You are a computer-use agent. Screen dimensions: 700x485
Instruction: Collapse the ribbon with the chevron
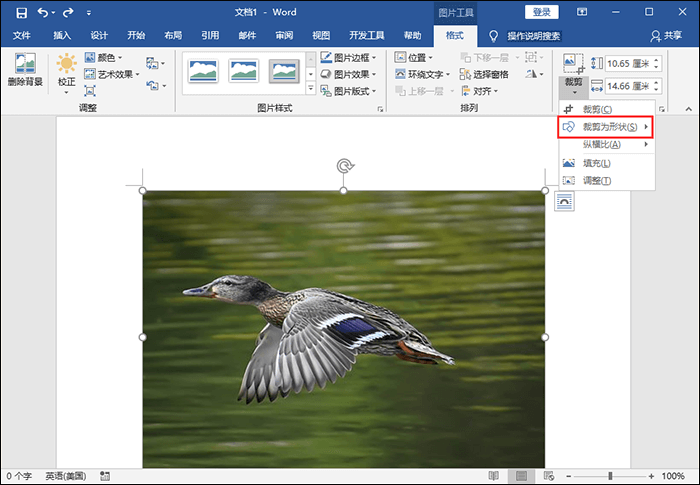click(688, 109)
